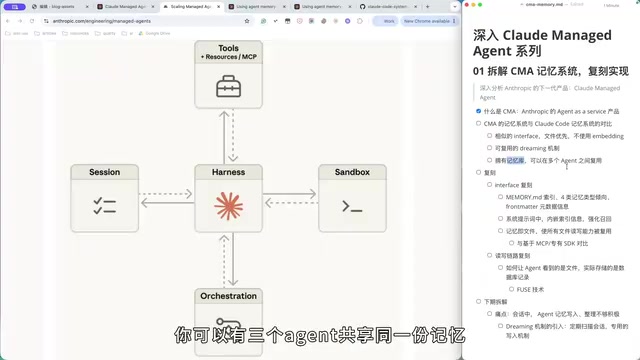The image size is (640, 360).
Task: Switch to first Using agent memory tab
Action: [x=258, y=7]
